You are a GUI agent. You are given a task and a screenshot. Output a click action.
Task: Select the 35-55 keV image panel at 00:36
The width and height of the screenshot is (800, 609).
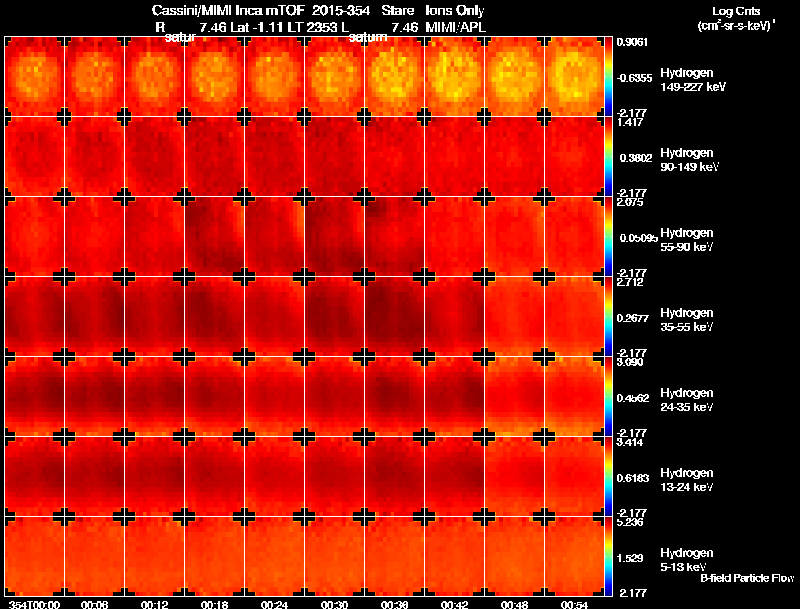click(394, 317)
